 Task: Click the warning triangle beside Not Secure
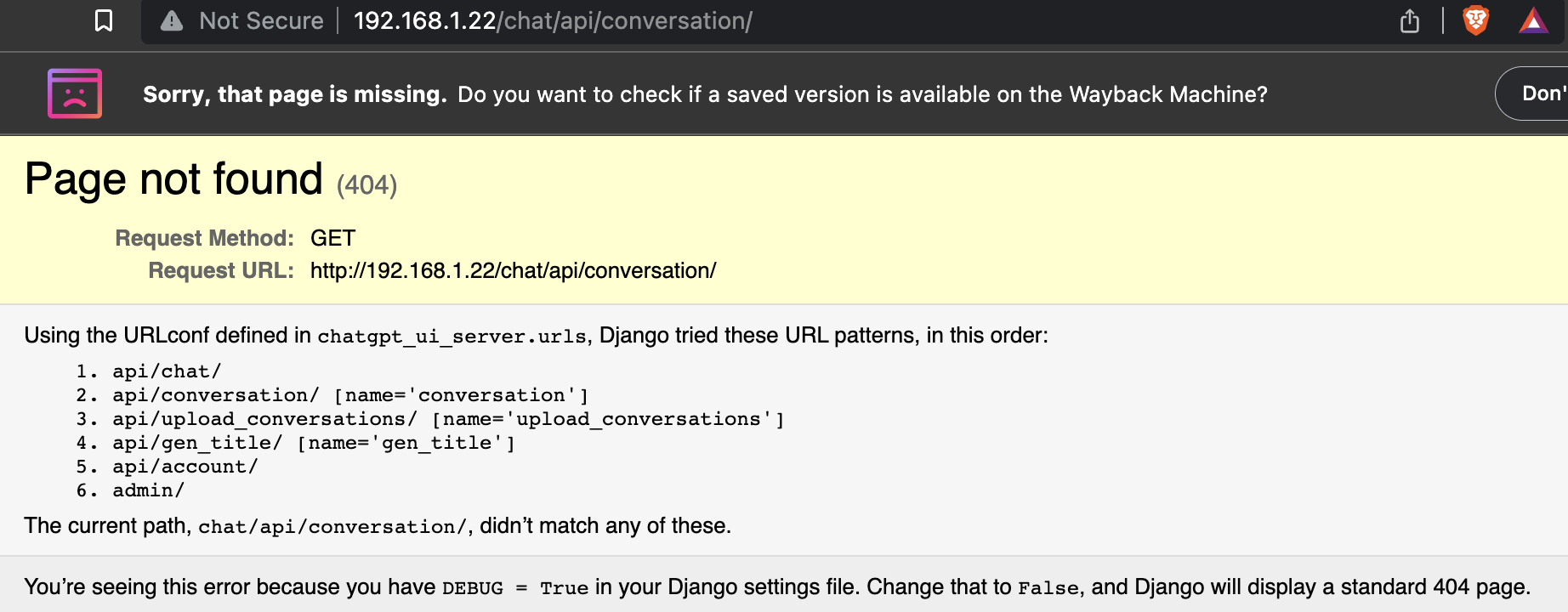171,21
